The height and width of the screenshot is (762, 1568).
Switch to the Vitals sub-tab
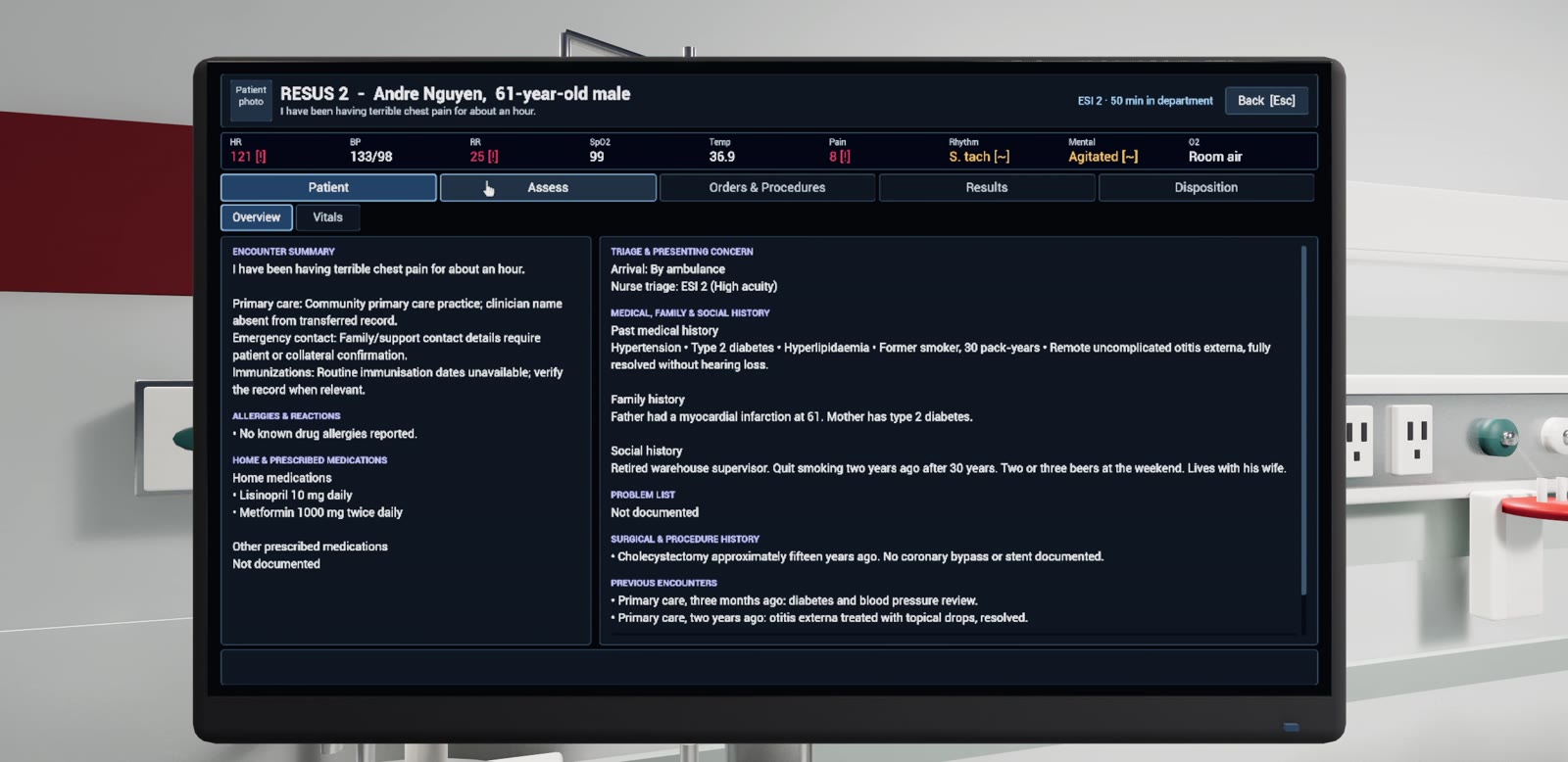click(x=327, y=217)
